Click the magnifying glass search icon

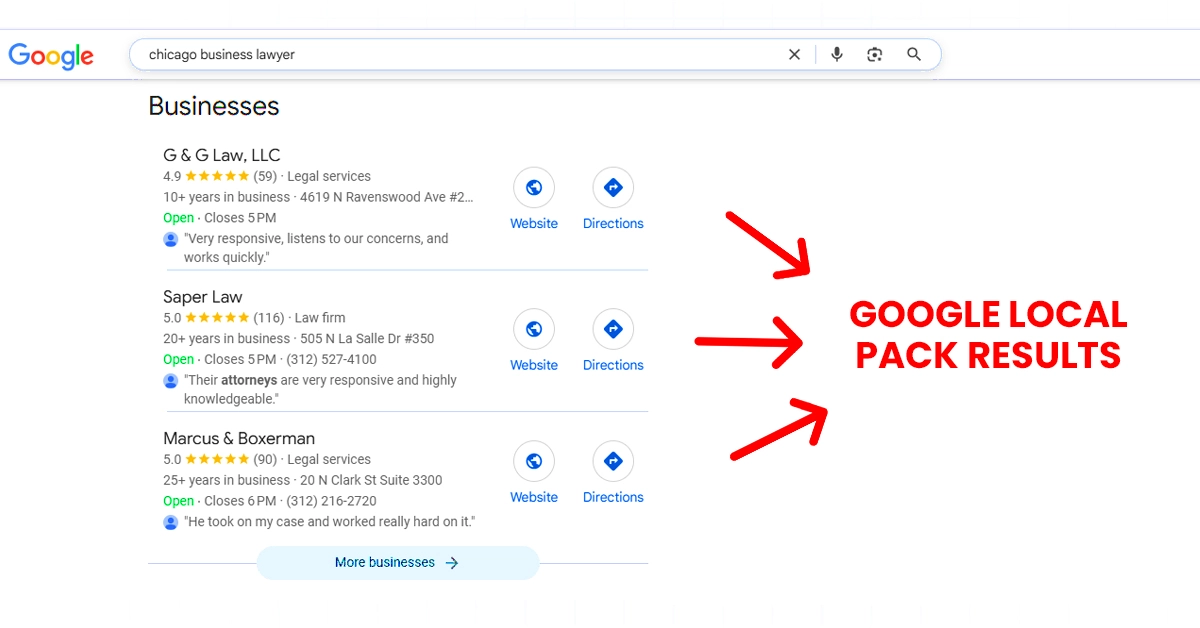pos(914,55)
